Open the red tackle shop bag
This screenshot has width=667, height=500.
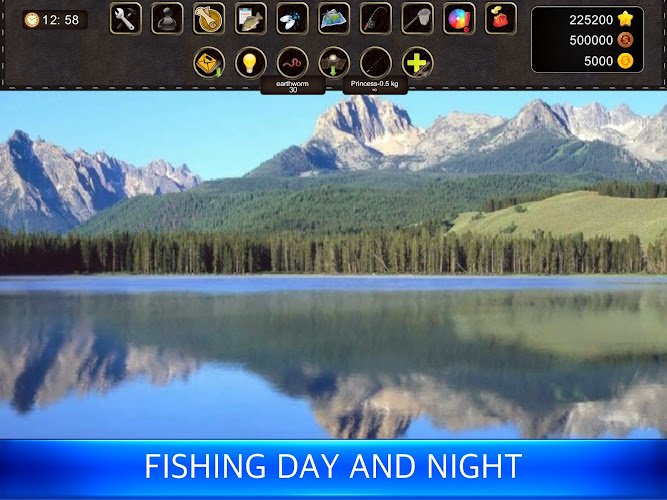pyautogui.click(x=501, y=19)
